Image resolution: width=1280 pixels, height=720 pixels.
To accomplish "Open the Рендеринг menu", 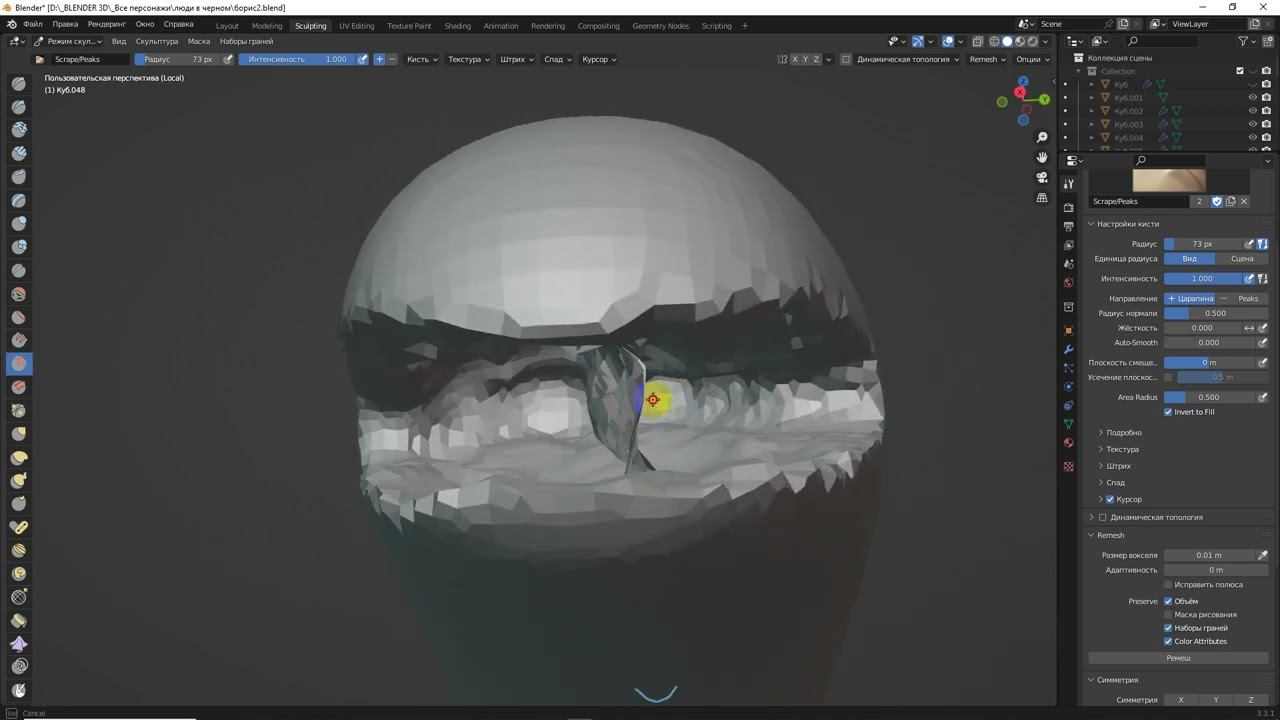I will (x=106, y=23).
